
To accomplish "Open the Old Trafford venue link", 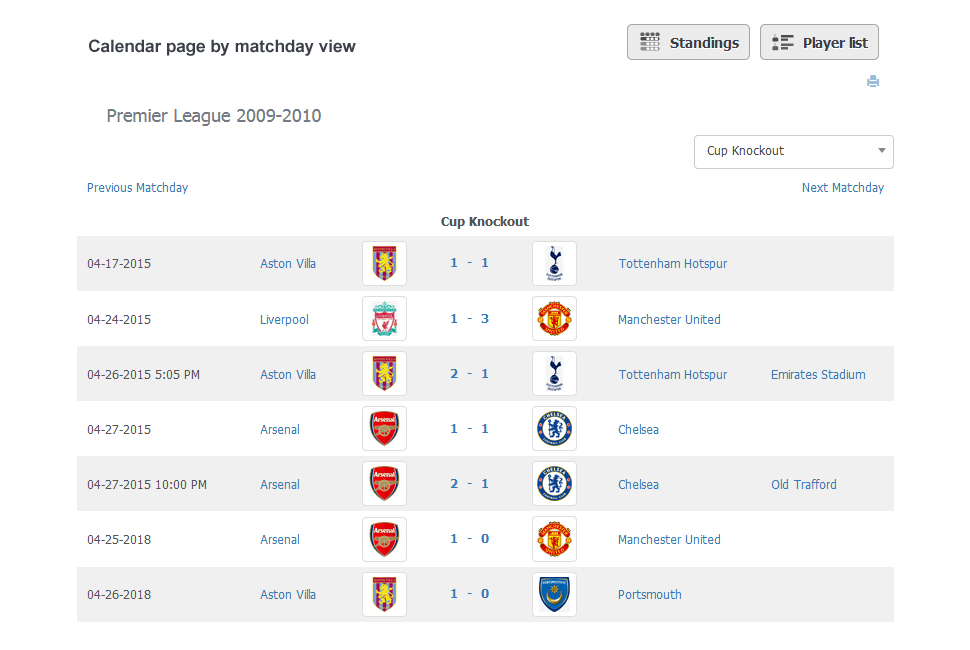I will [804, 484].
